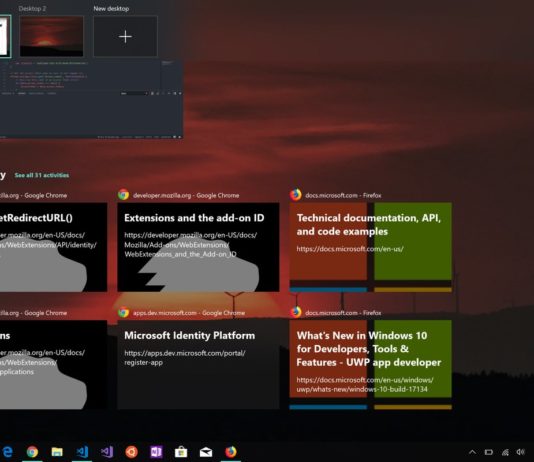
Task: Open OneNote from the taskbar
Action: click(156, 452)
